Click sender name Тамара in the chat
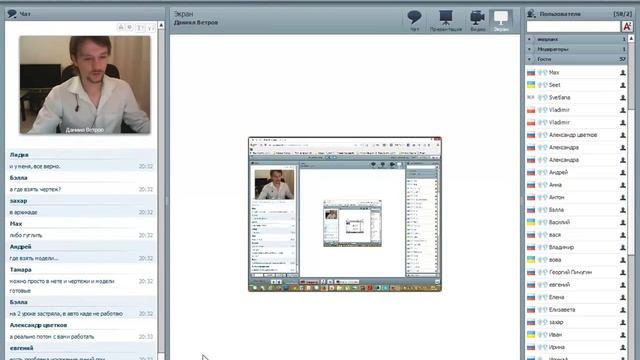The height and width of the screenshot is (360, 640). click(20, 270)
